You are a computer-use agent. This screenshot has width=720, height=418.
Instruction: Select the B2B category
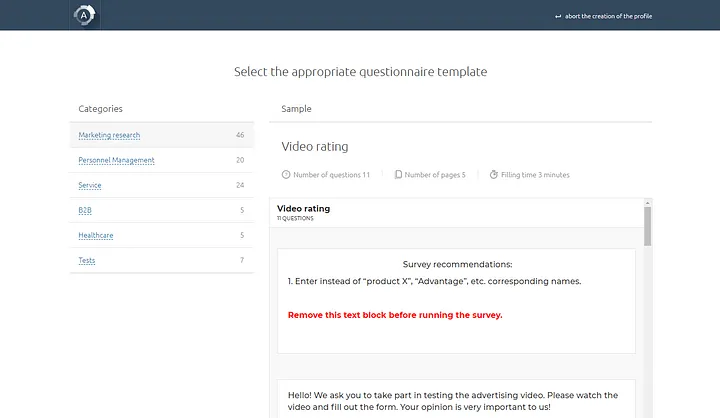(85, 210)
